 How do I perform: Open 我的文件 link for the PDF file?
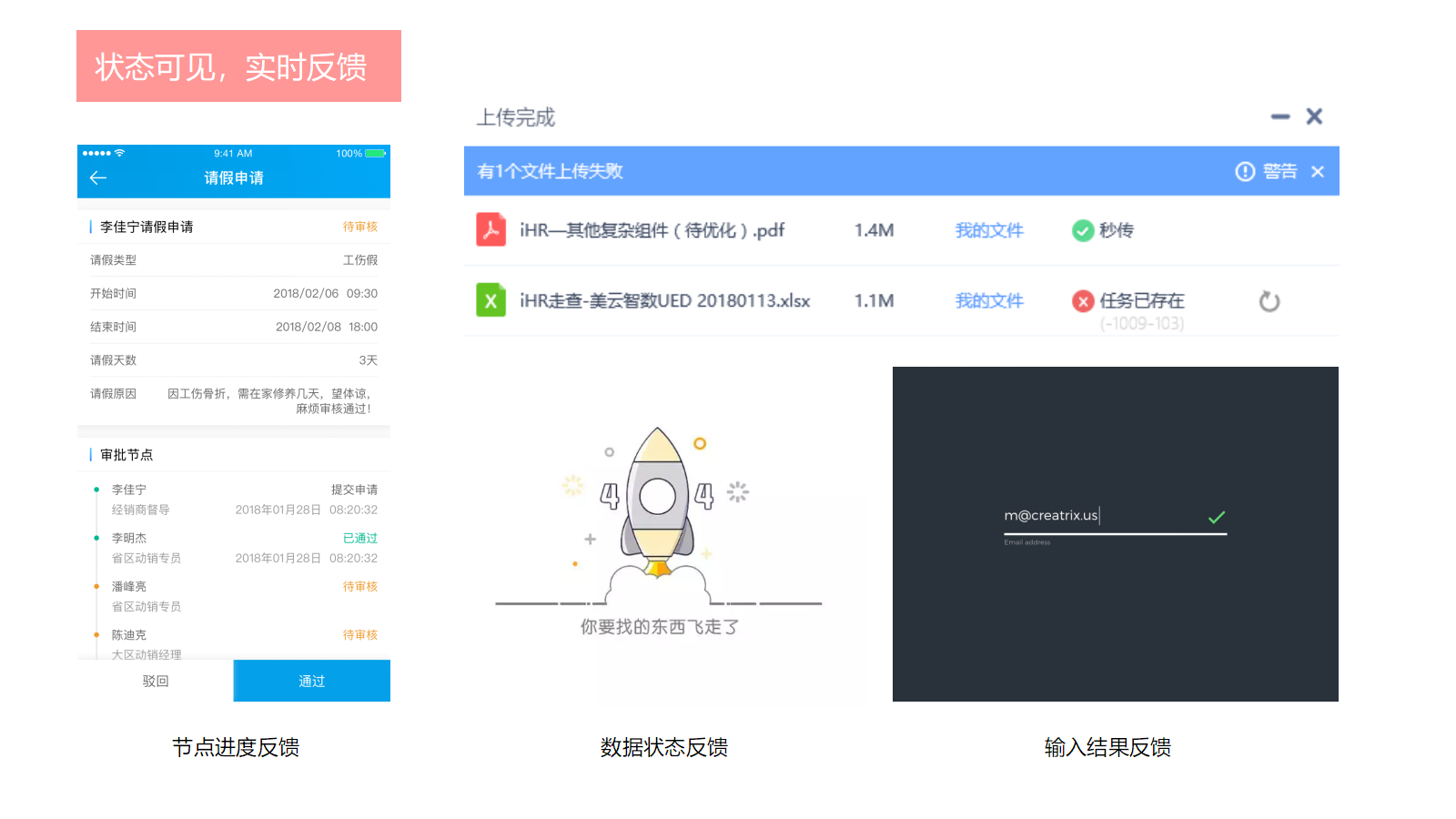989,231
